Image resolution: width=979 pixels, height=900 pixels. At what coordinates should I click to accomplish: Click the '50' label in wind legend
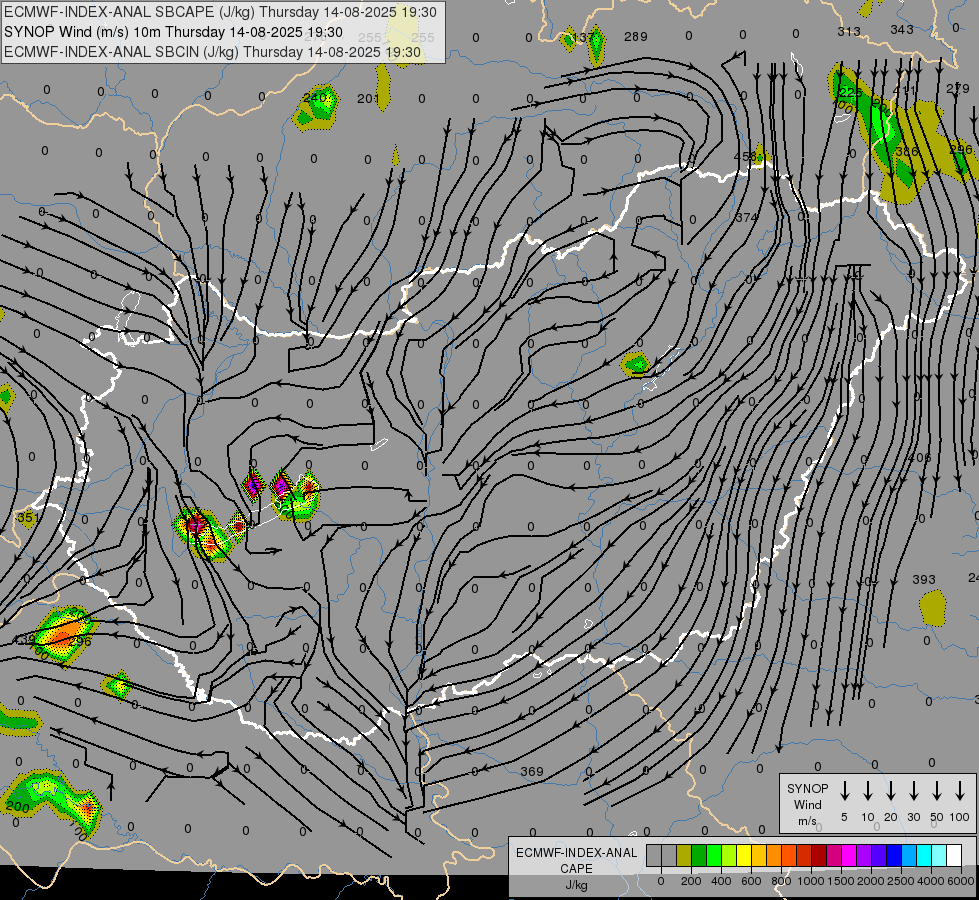(937, 817)
